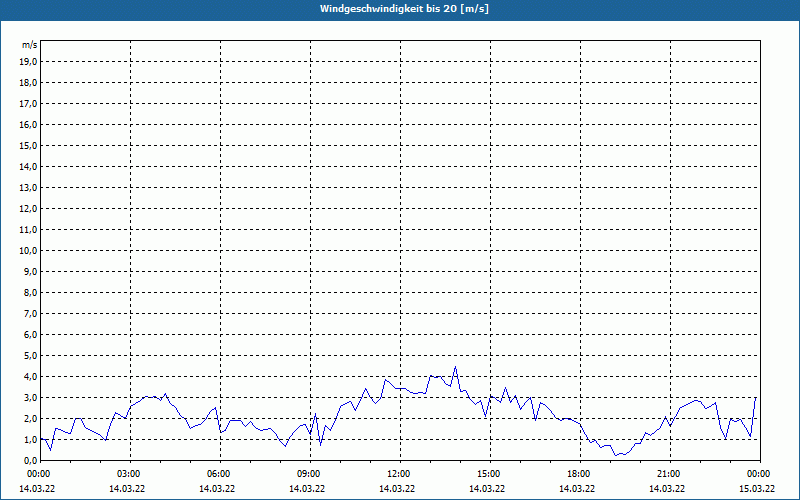800x500 pixels.
Task: Click the 2,0 y-axis label
Action: (31, 418)
